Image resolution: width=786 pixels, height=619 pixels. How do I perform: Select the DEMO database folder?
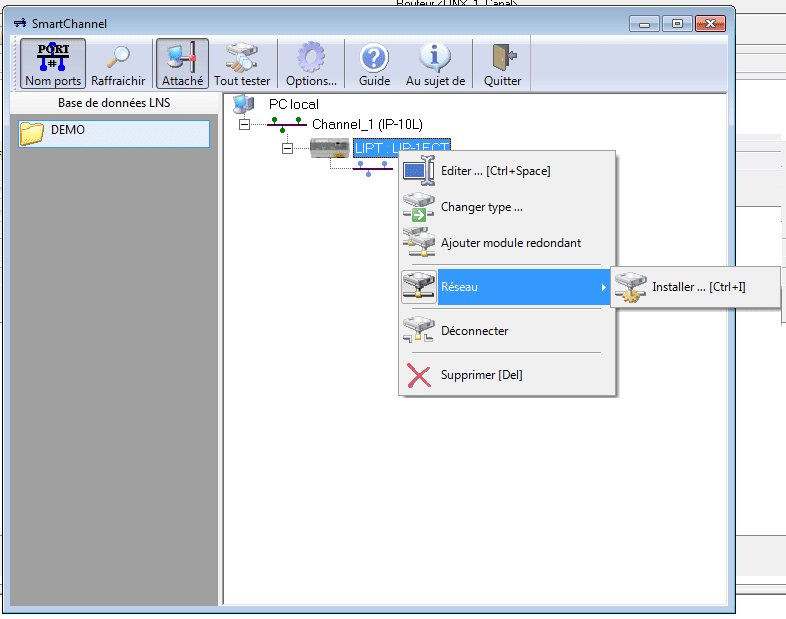67,130
